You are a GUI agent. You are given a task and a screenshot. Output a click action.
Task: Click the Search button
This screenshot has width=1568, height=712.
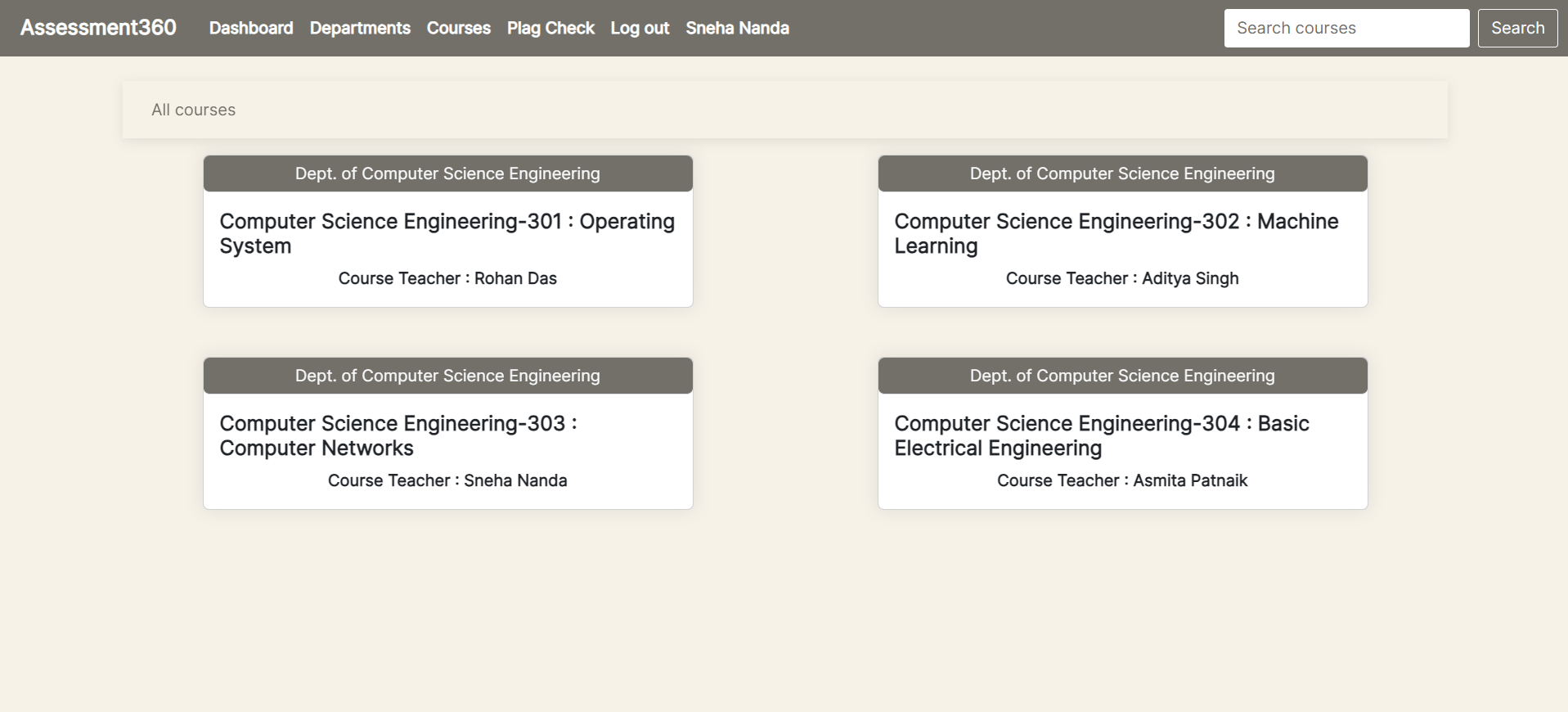[1517, 28]
